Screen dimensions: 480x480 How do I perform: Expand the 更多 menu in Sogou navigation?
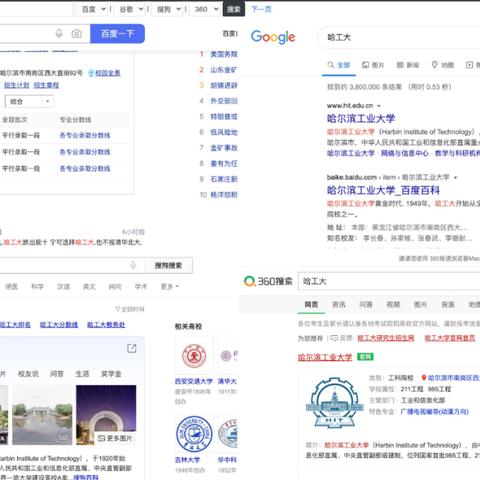[x=170, y=287]
